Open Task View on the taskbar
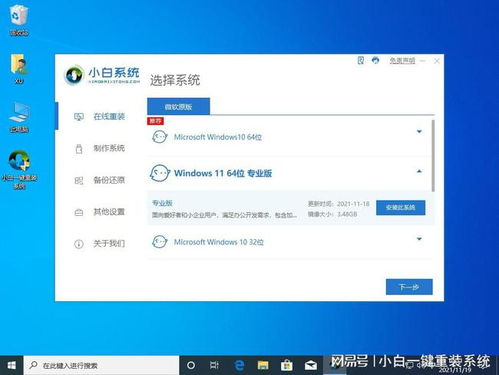The image size is (499, 375). pyautogui.click(x=214, y=365)
